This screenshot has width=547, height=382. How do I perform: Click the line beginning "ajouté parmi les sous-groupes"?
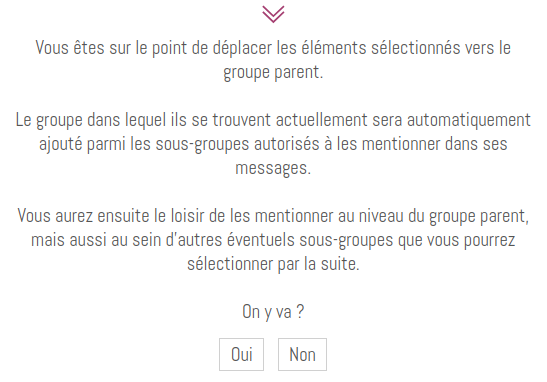pyautogui.click(x=273, y=144)
